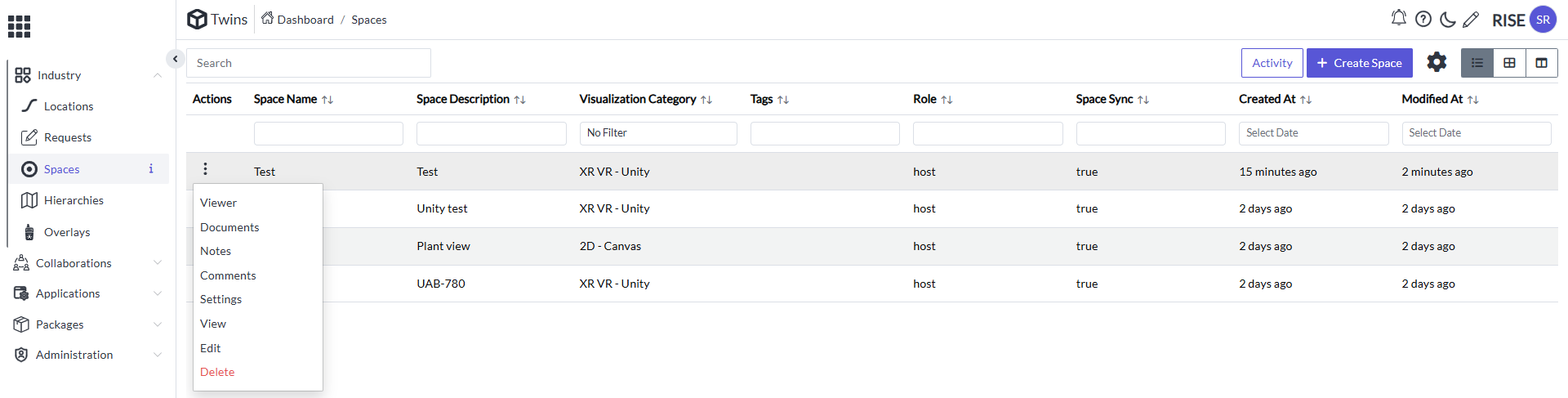Expand the Collaborations section chevron
This screenshot has width=1568, height=398.
(158, 262)
